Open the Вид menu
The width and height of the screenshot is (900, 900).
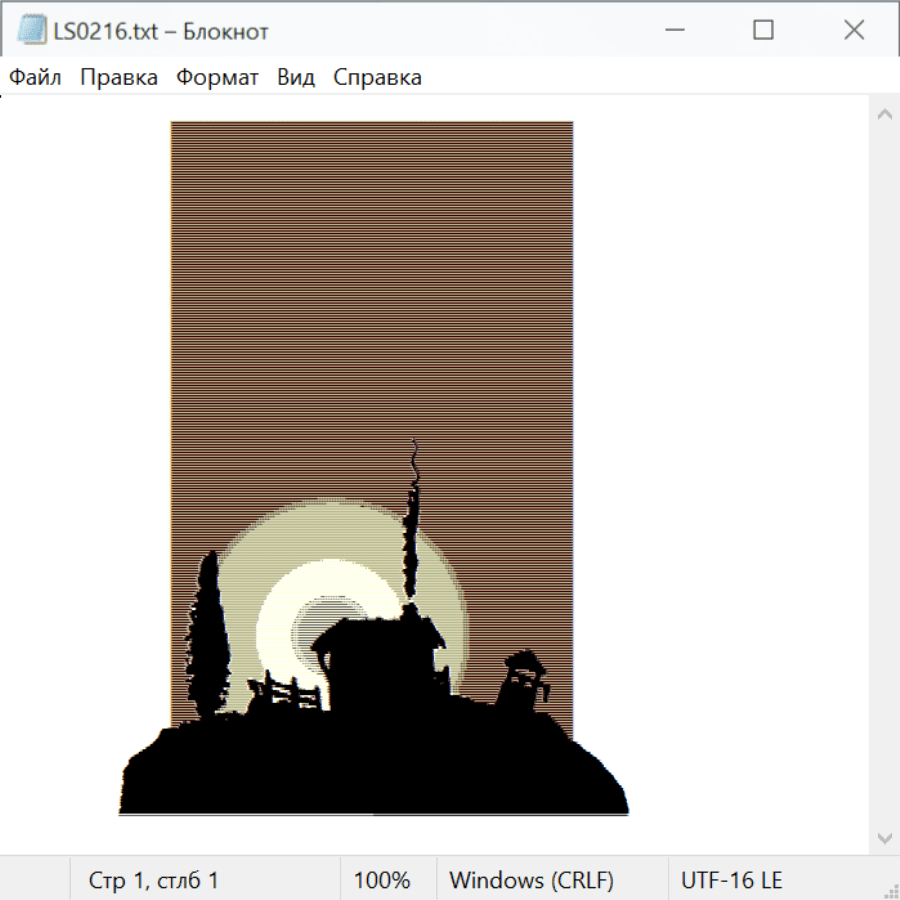[x=295, y=78]
